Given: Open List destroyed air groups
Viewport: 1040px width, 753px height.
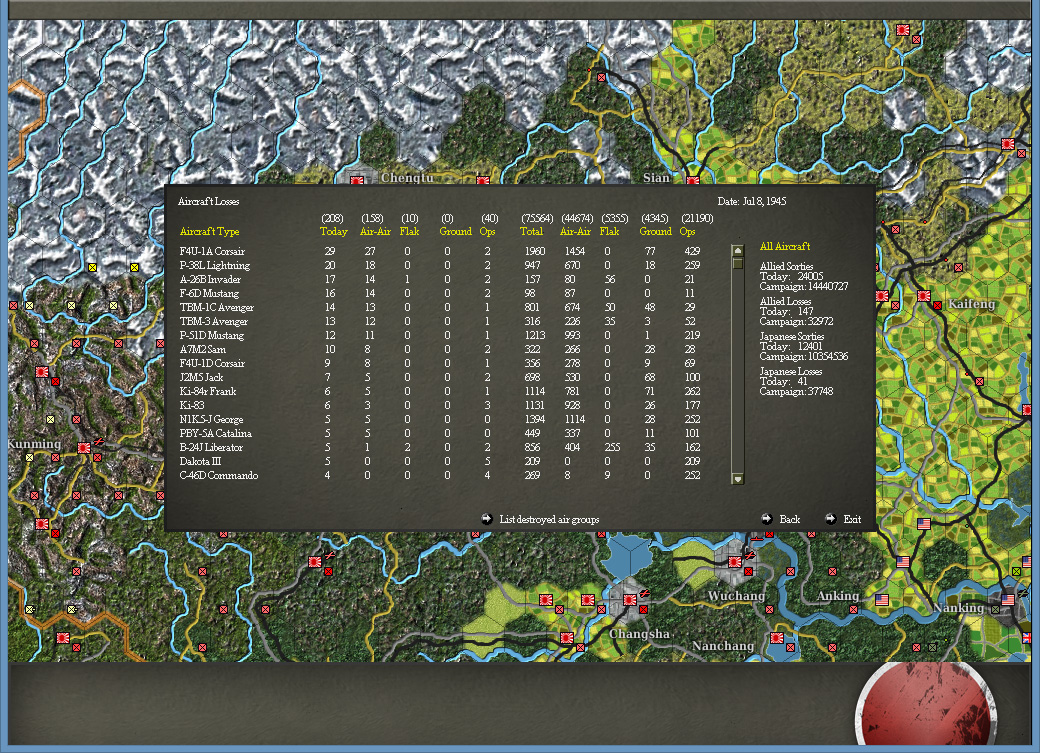Looking at the screenshot, I should pos(549,519).
